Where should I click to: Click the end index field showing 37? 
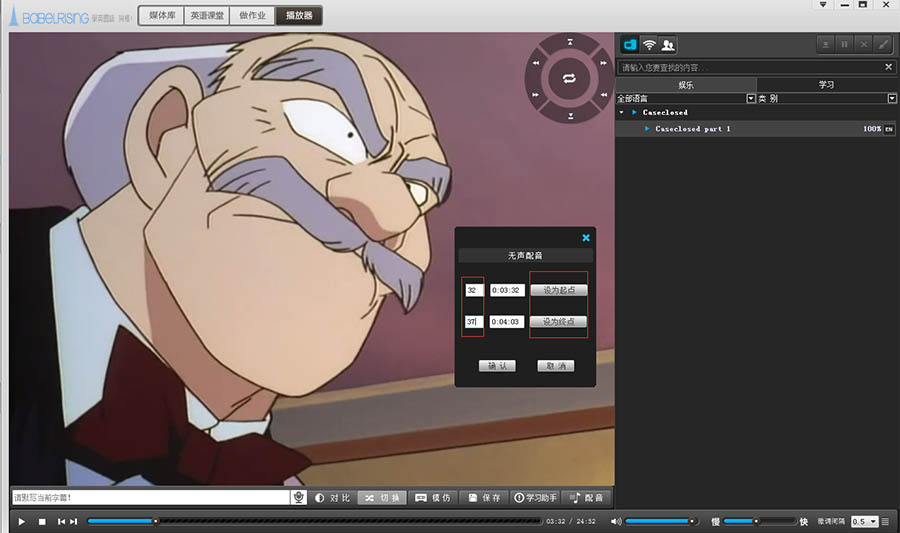[474, 321]
